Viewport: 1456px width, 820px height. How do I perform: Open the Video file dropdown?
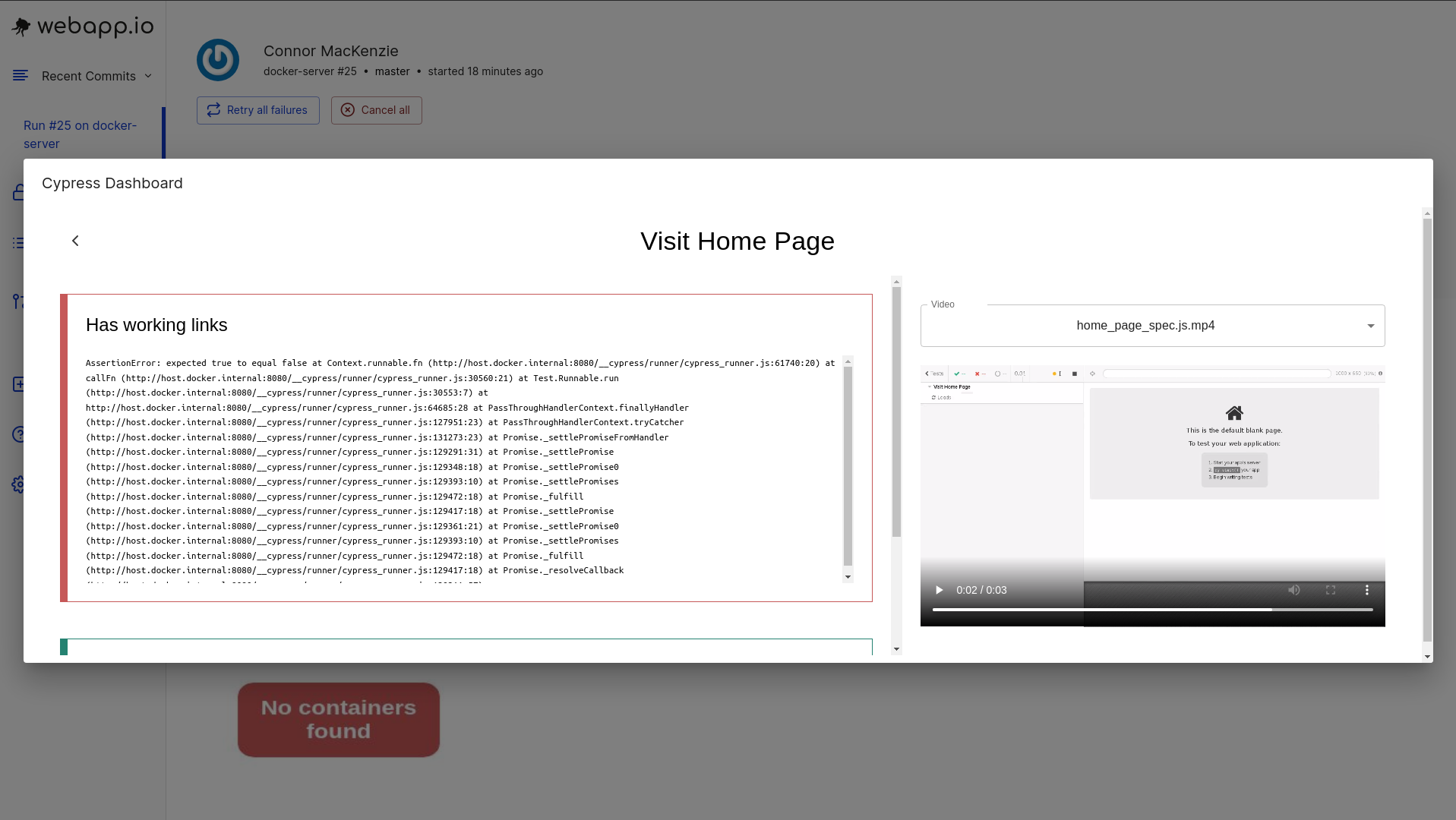point(1152,326)
